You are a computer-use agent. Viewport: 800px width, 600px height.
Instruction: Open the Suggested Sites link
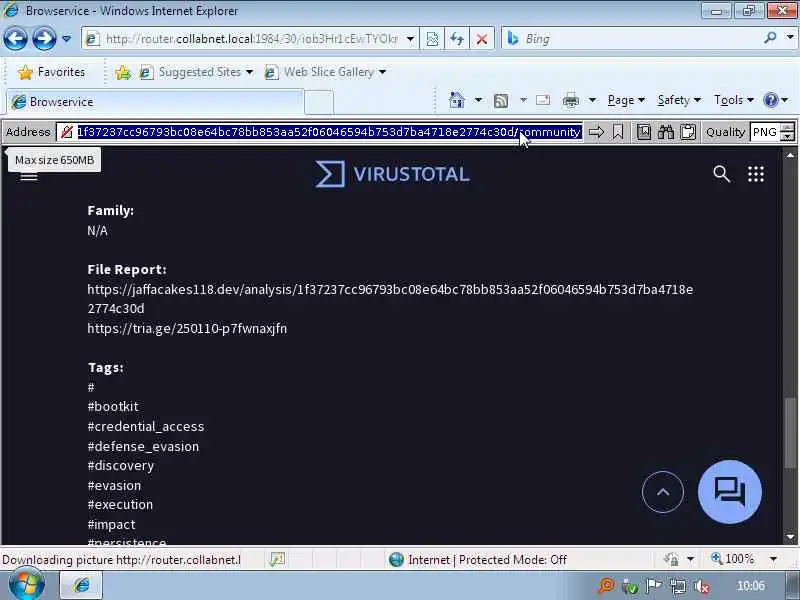196,72
